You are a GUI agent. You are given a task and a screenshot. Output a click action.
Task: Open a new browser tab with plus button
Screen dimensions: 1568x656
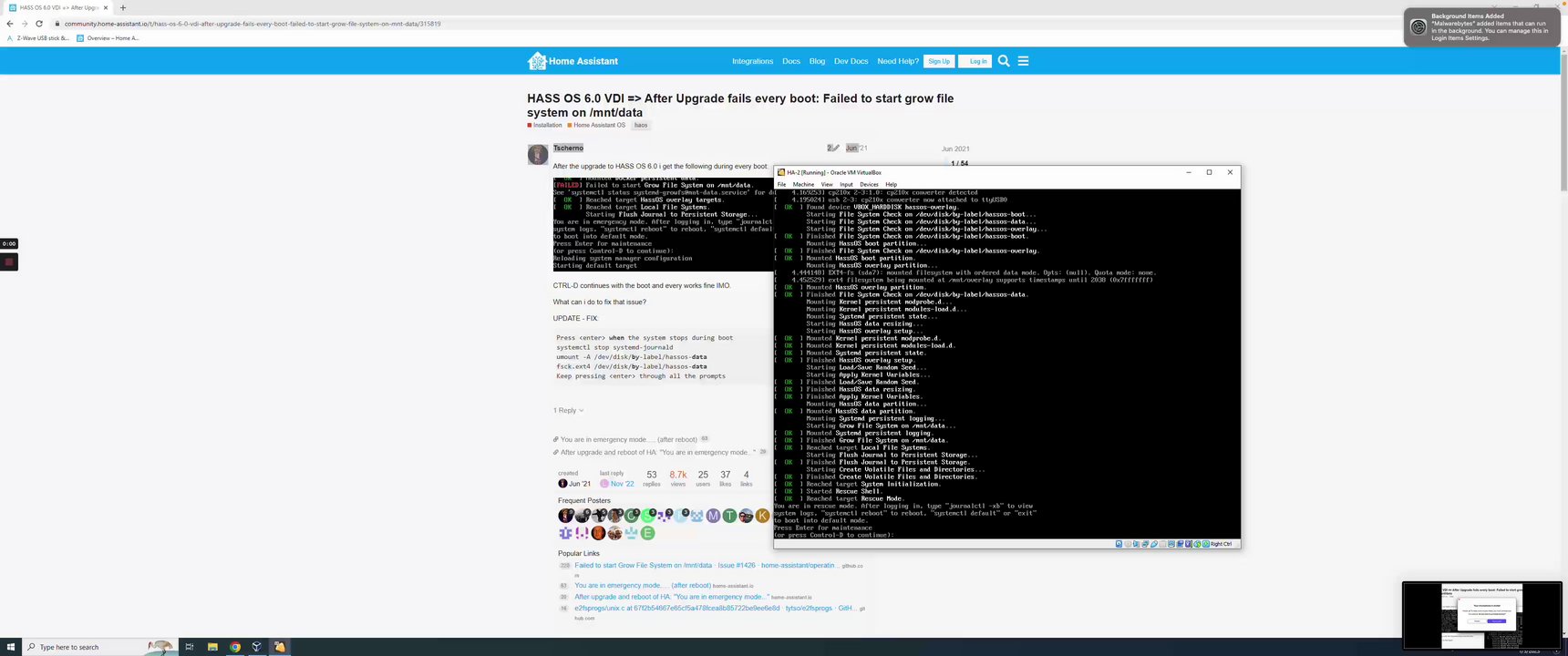123,7
